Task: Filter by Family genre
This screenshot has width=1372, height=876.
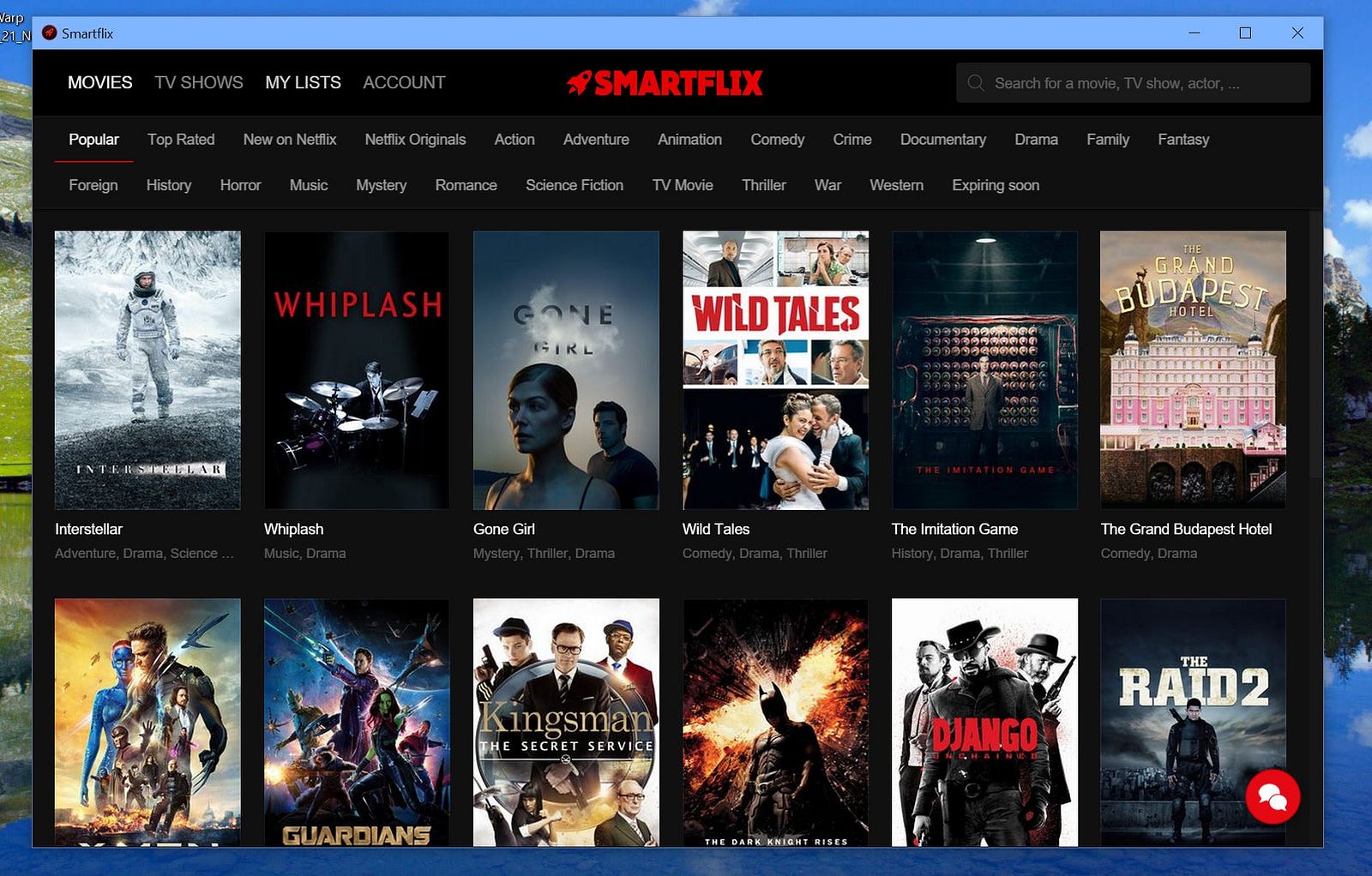Action: (1108, 140)
